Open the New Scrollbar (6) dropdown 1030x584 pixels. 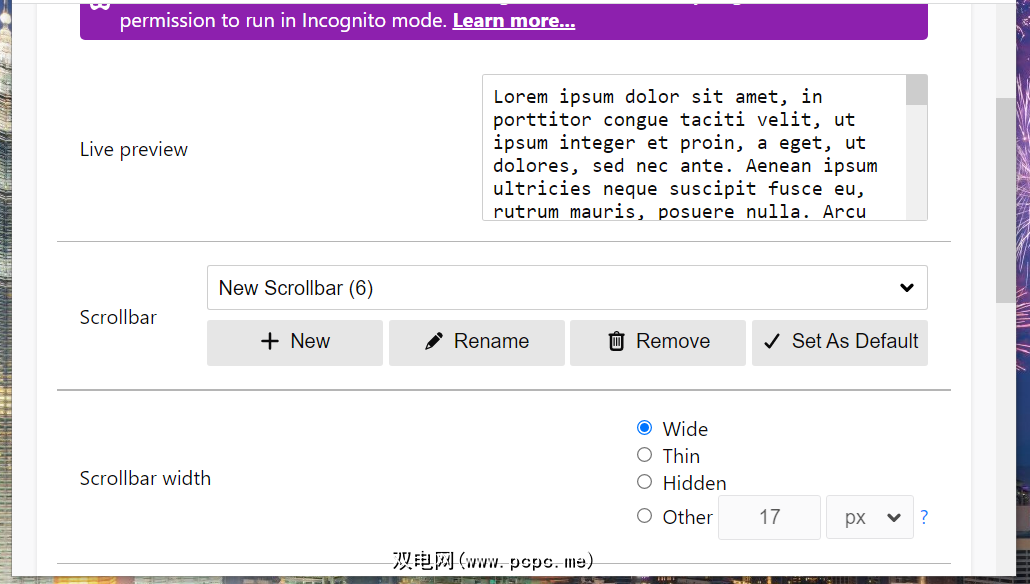click(x=567, y=288)
